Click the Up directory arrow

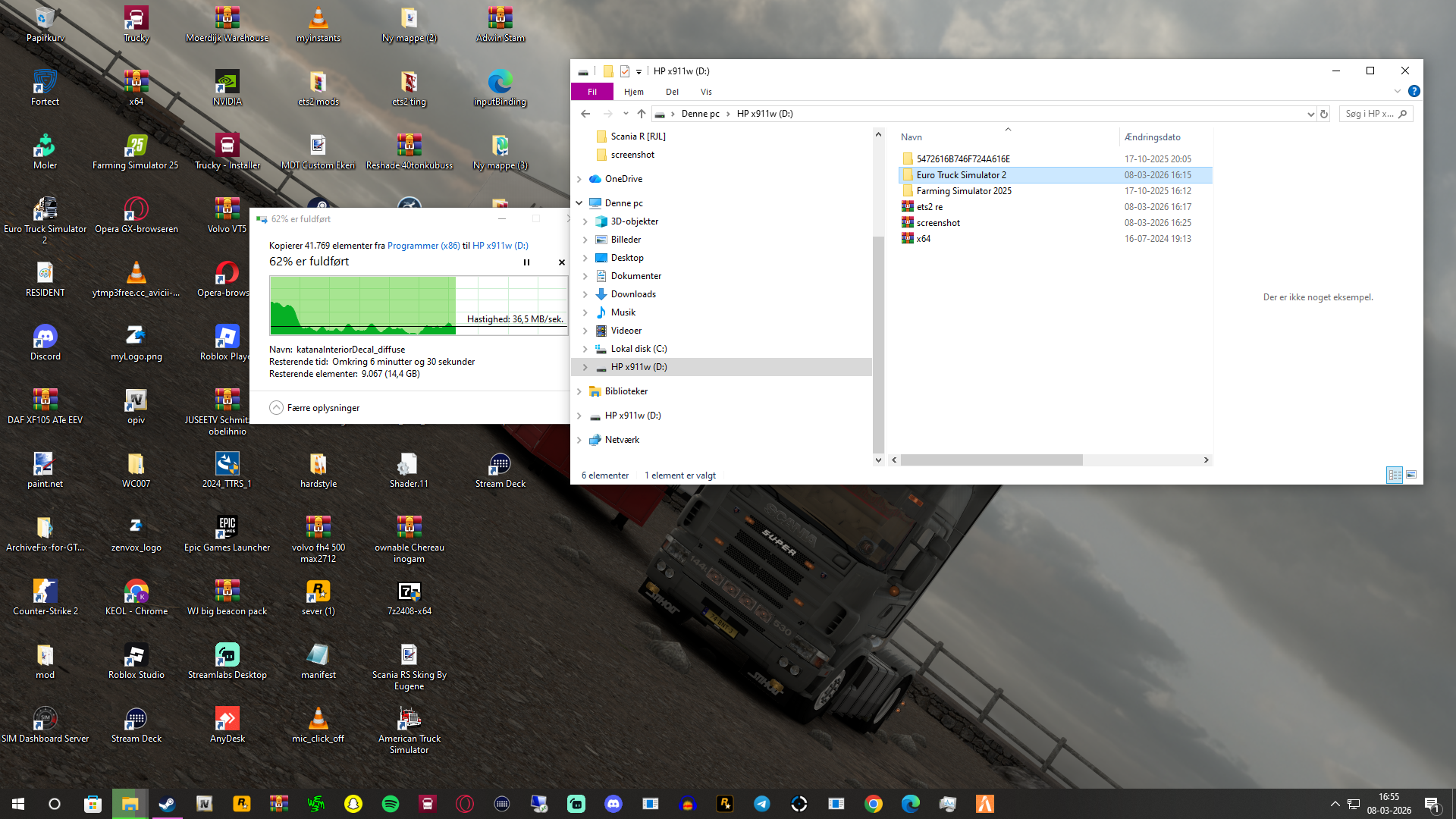pos(642,114)
